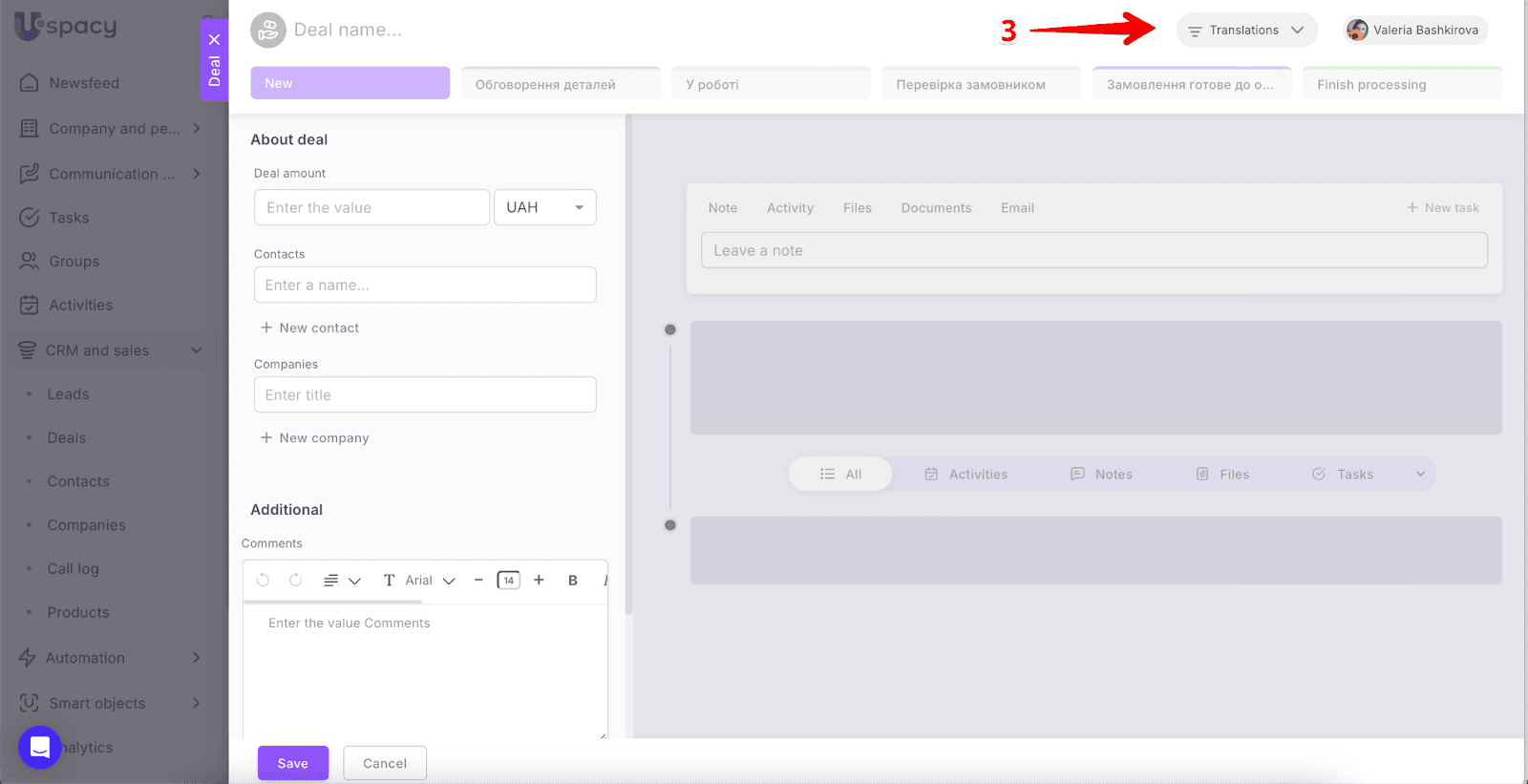Decrease font size with the minus icon

[x=478, y=580]
